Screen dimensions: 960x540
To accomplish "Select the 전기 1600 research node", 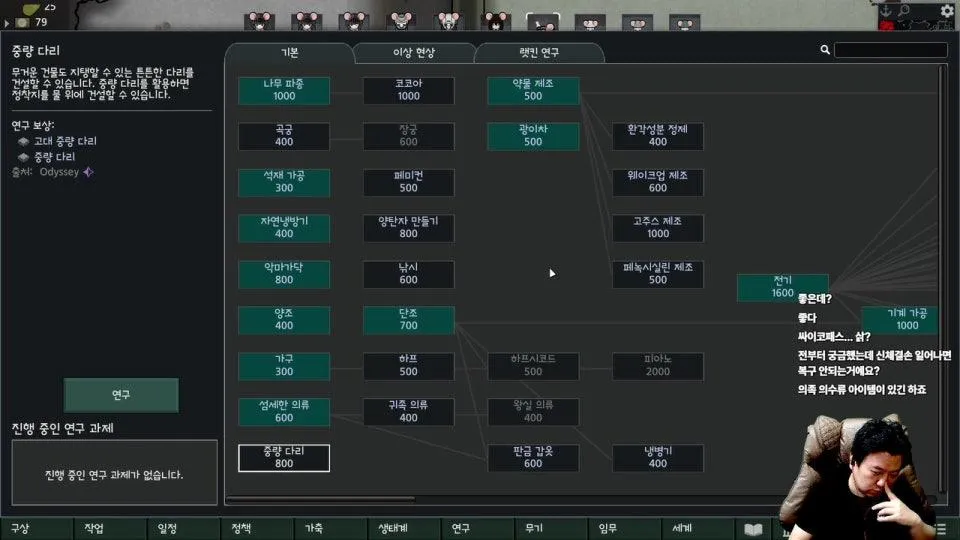I will click(x=782, y=287).
